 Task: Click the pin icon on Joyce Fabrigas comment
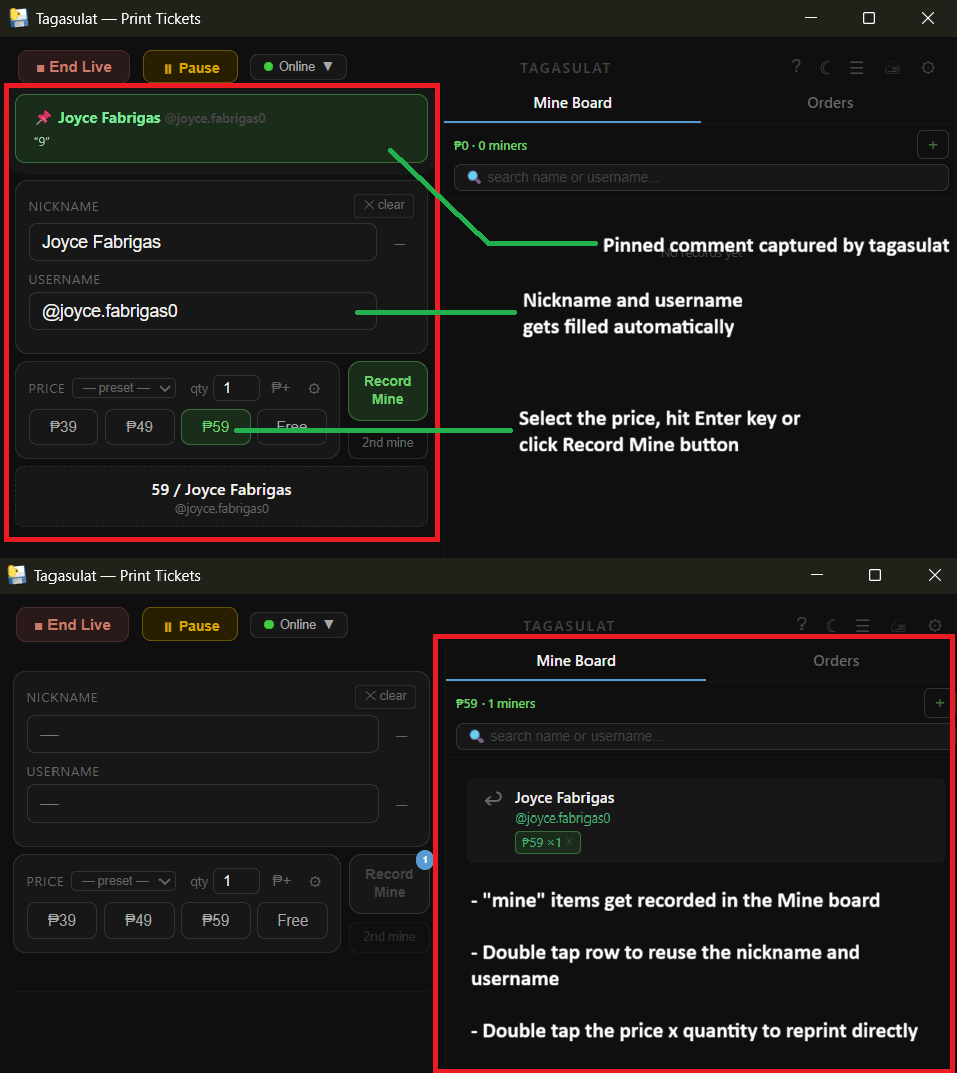pyautogui.click(x=43, y=118)
